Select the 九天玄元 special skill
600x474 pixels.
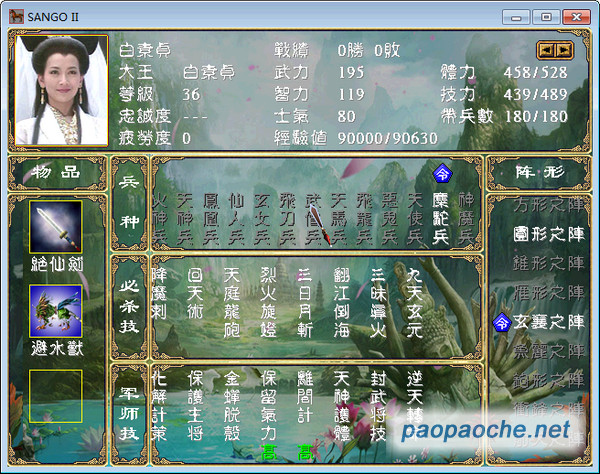(414, 303)
